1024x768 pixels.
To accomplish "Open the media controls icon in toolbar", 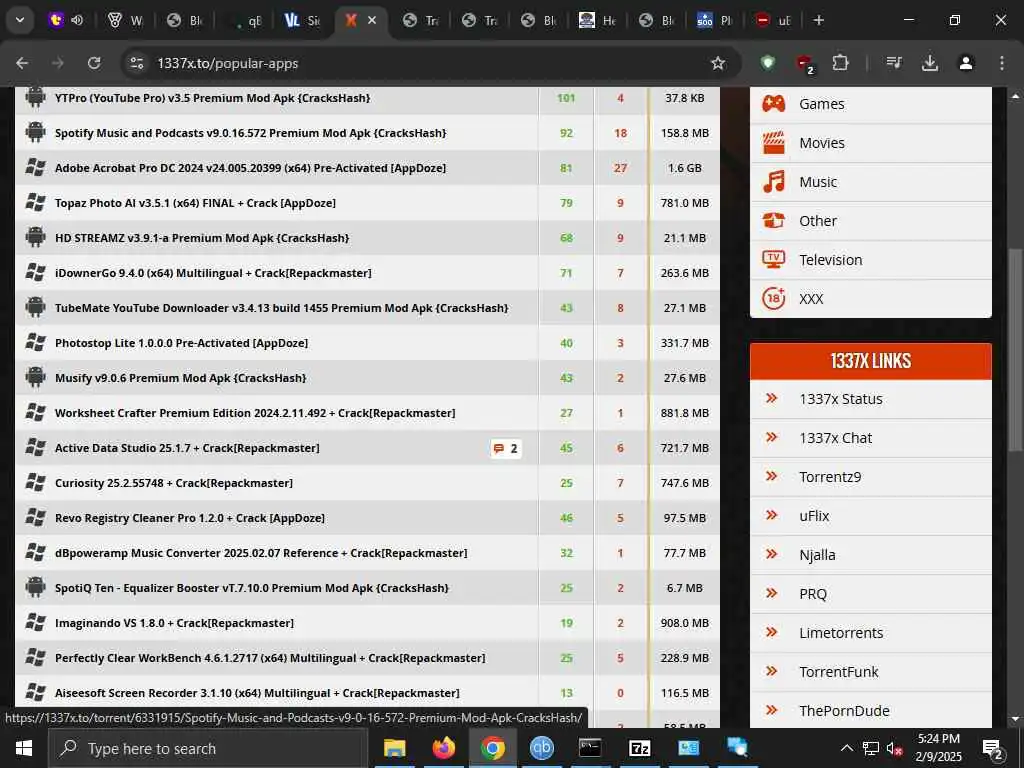I will tap(893, 63).
